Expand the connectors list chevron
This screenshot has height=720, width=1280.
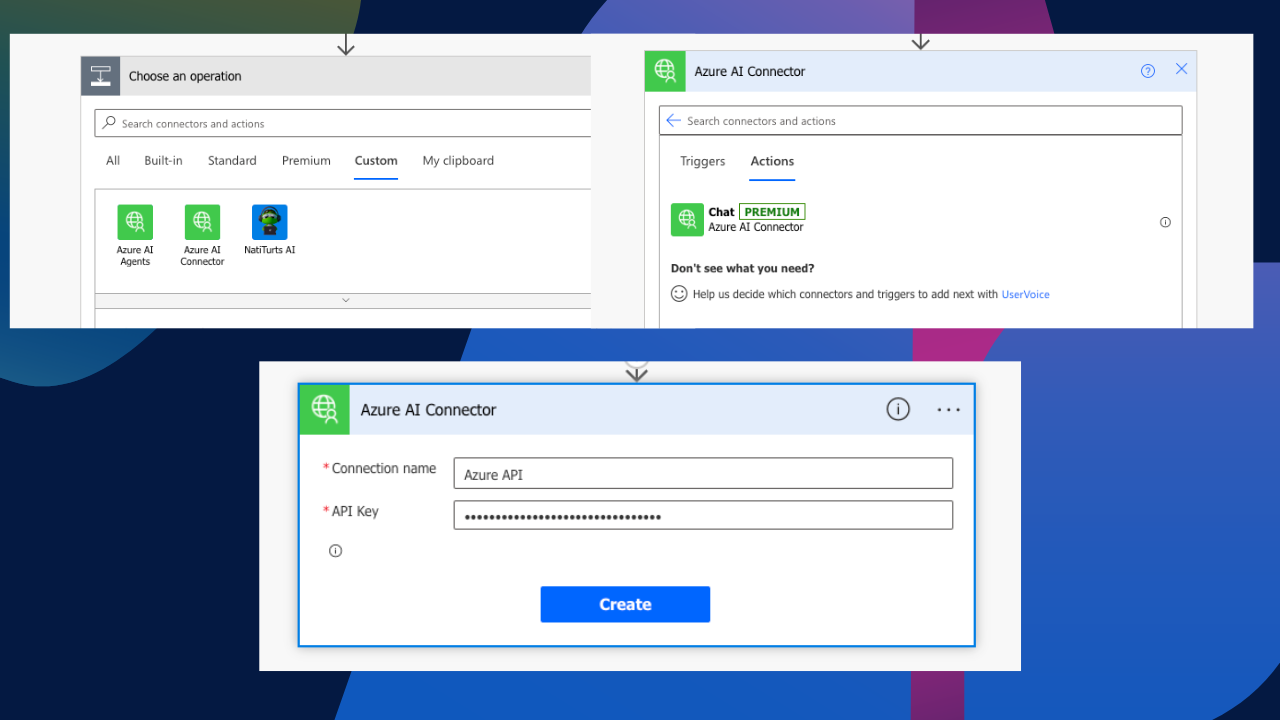point(346,300)
